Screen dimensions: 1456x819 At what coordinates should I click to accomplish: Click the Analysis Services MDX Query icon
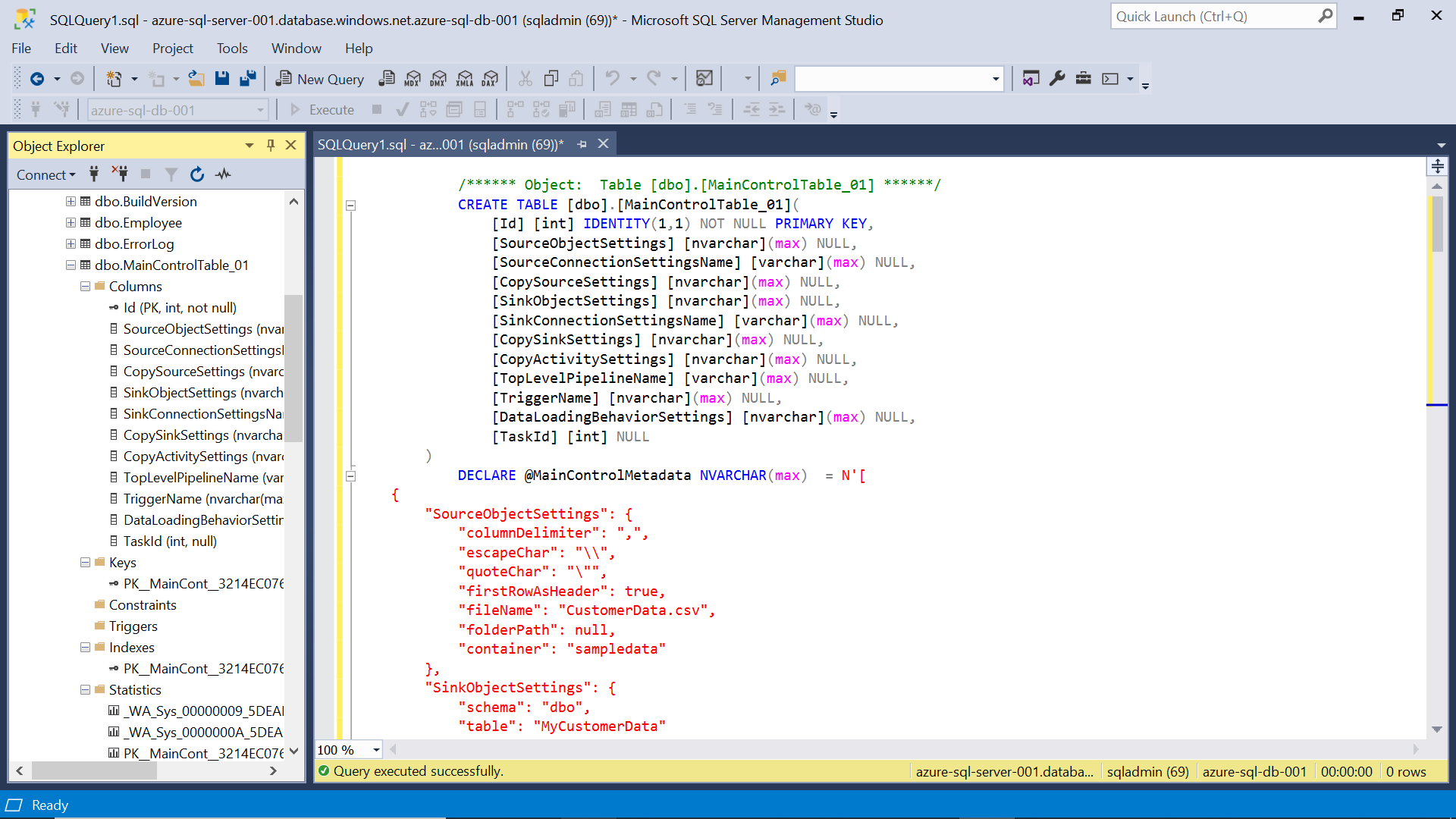point(413,78)
